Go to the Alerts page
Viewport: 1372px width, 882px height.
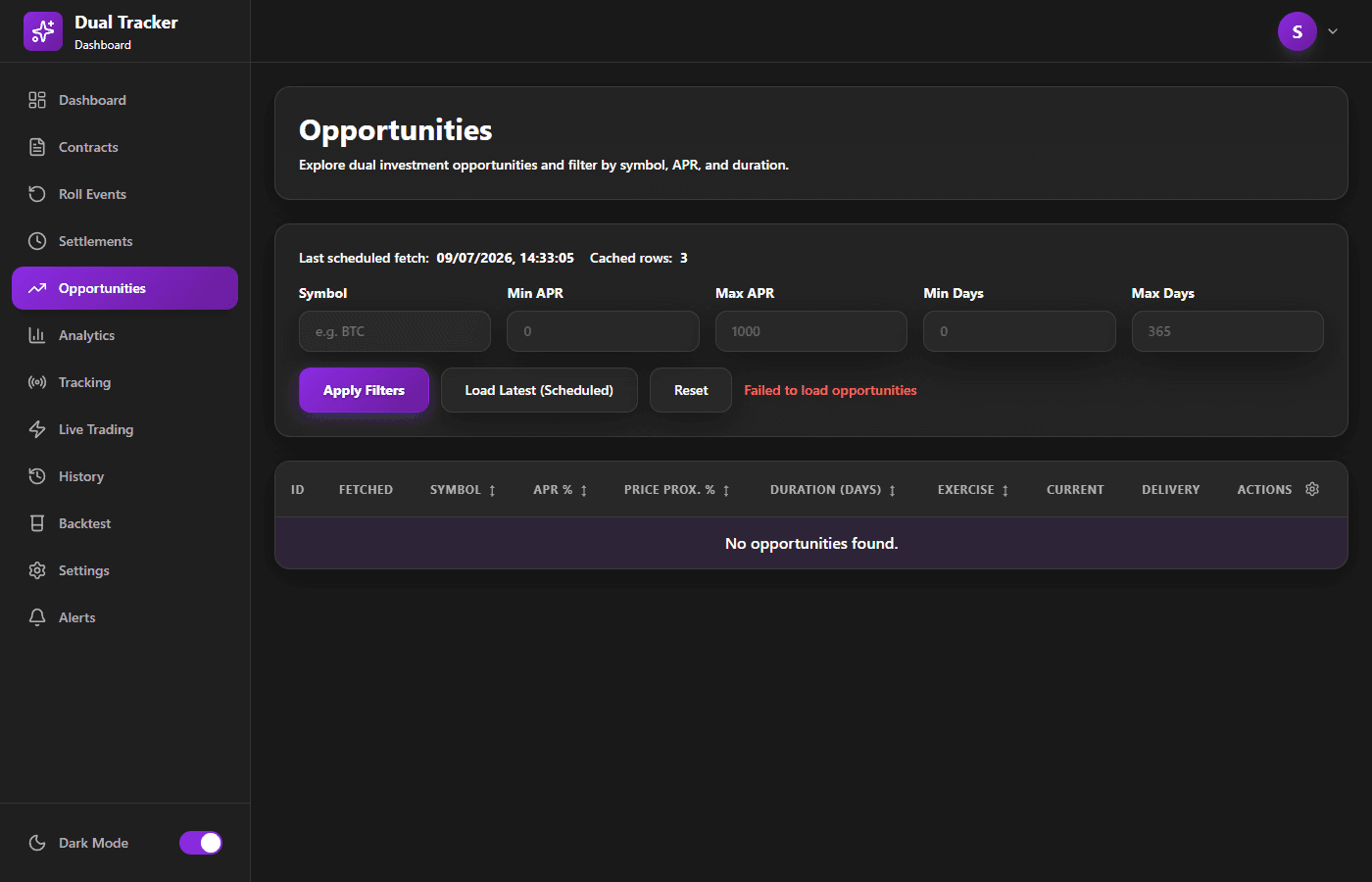coord(124,617)
